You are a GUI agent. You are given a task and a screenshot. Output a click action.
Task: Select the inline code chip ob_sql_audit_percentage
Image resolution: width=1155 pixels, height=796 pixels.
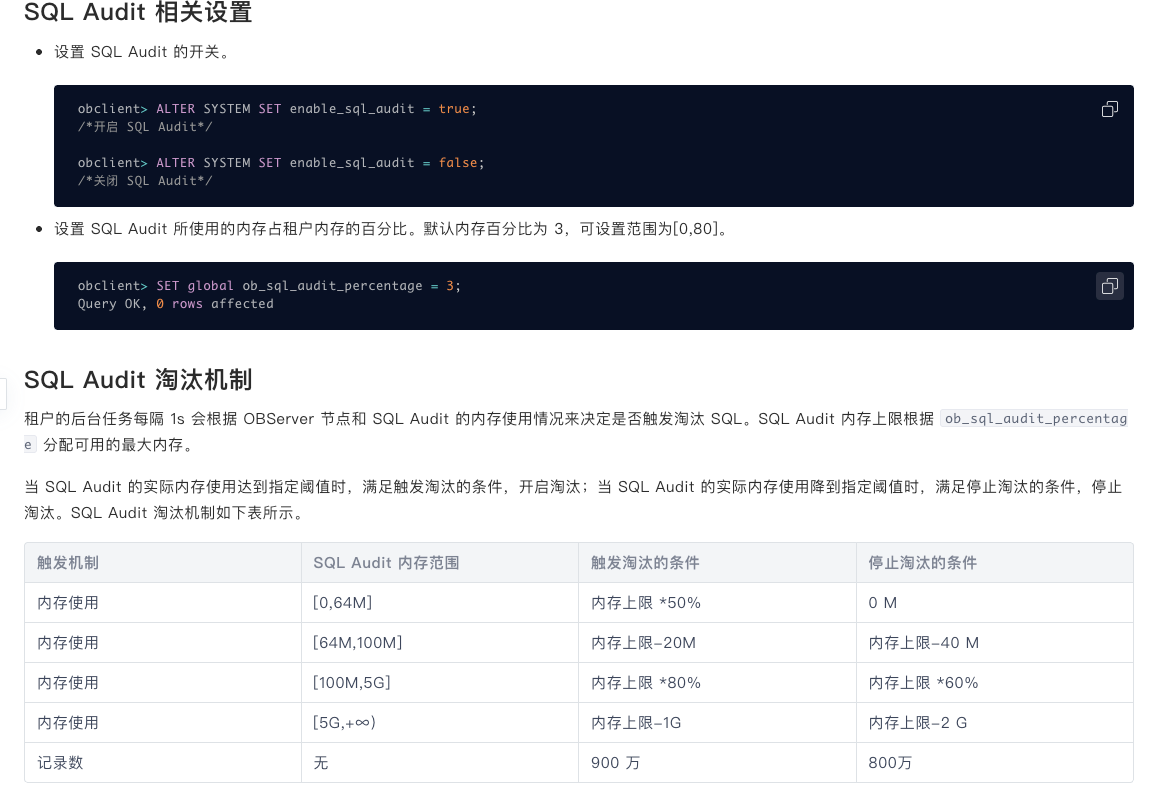coord(1035,418)
